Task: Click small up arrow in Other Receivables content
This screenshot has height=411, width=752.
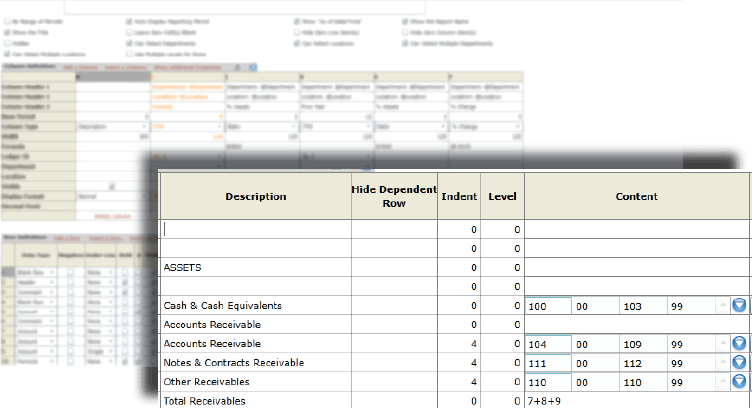Action: click(723, 382)
